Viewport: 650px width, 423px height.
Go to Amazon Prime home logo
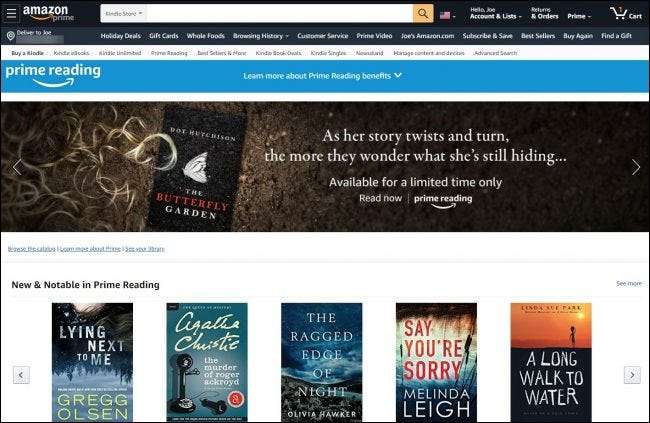click(48, 13)
